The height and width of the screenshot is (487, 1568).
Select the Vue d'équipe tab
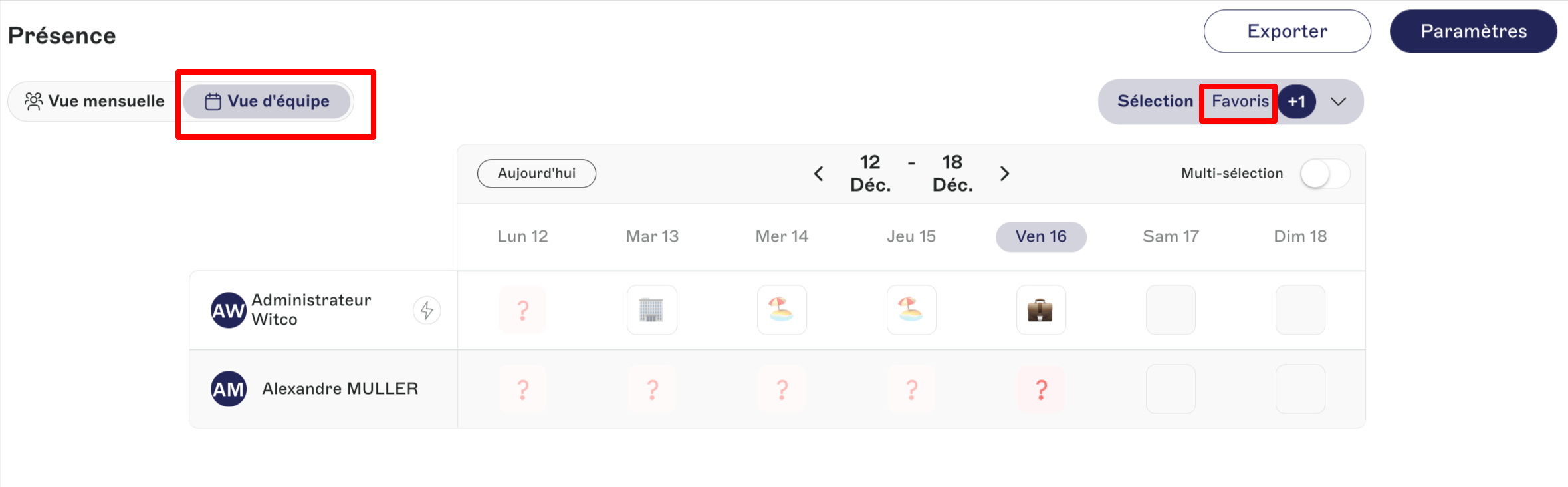(x=267, y=101)
